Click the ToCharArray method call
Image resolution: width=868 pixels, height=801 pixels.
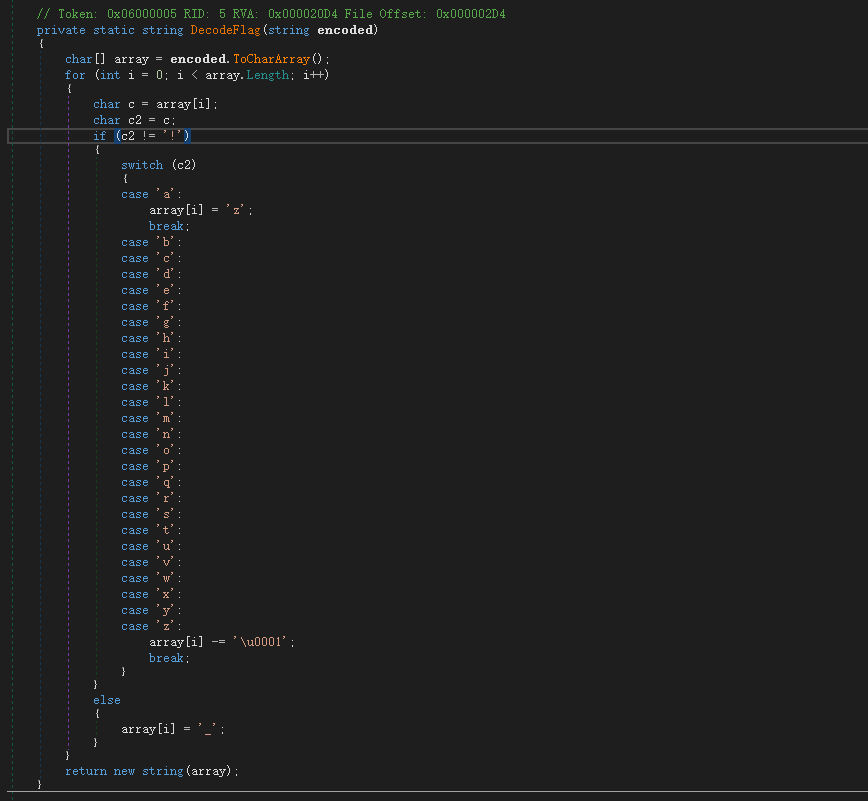(272, 59)
